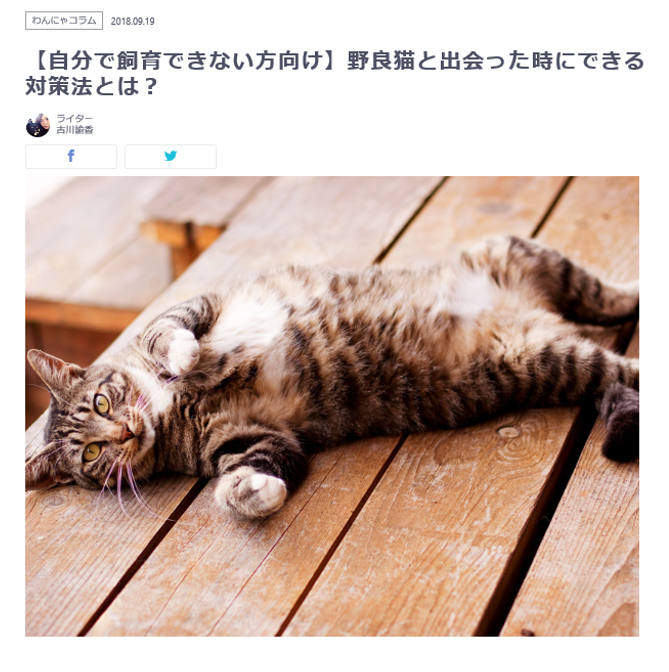Click the ライター label above the author name

tap(75, 119)
